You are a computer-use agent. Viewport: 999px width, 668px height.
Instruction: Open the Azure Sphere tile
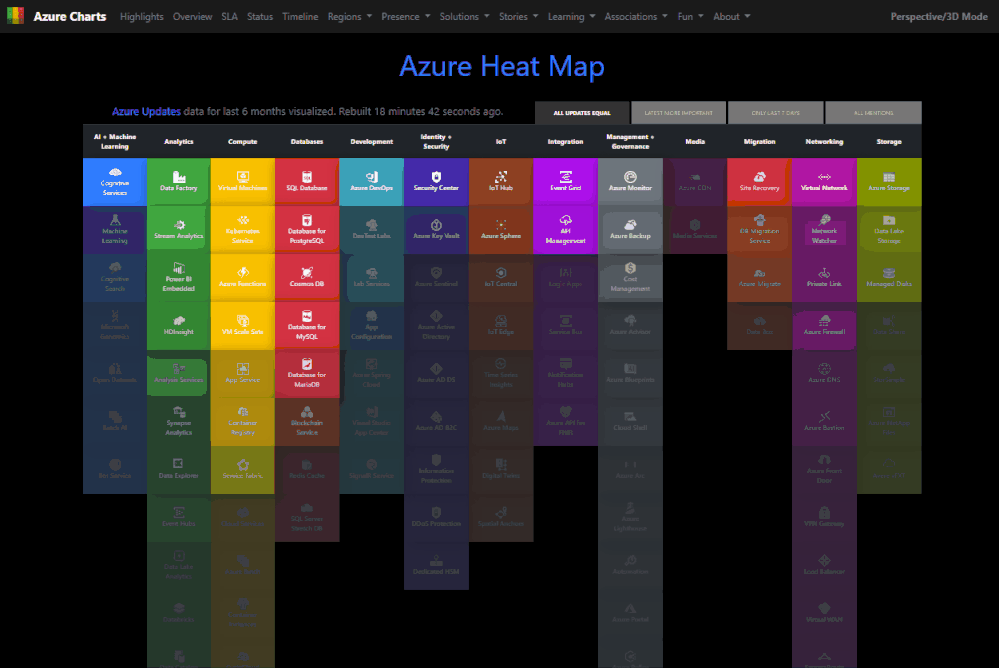coord(501,230)
